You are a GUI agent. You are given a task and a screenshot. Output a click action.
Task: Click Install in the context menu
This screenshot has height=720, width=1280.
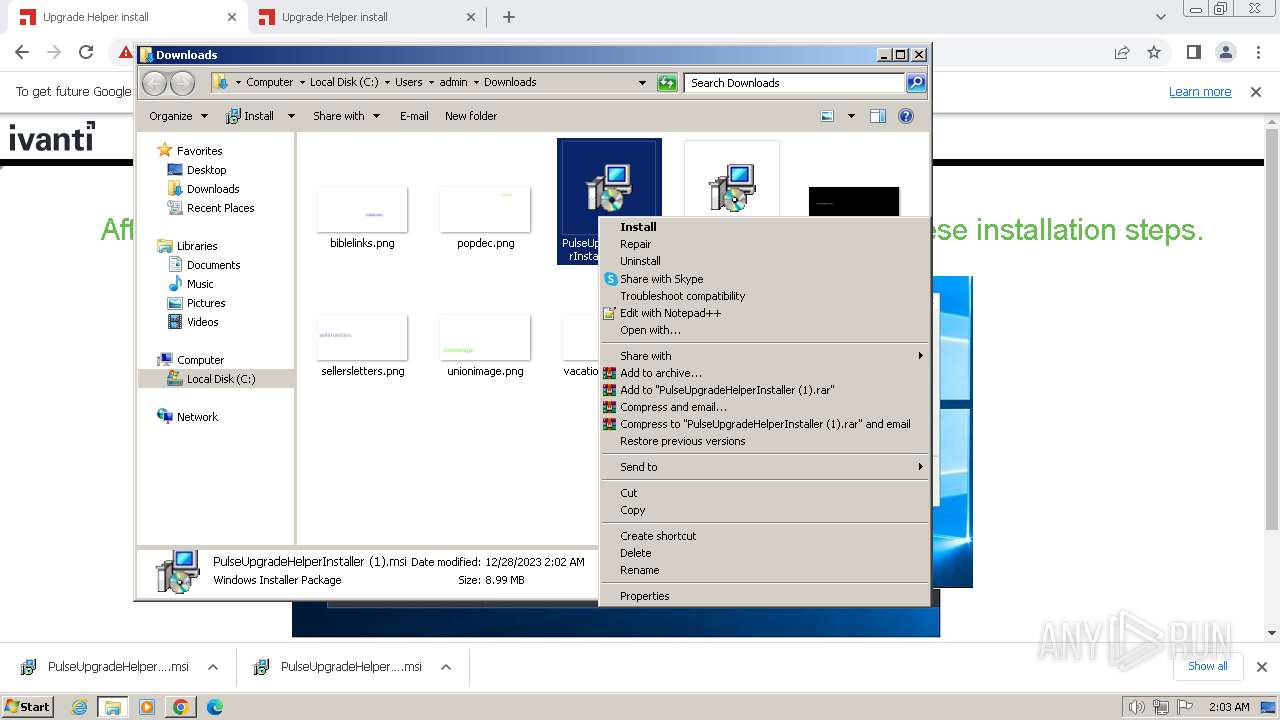[638, 227]
